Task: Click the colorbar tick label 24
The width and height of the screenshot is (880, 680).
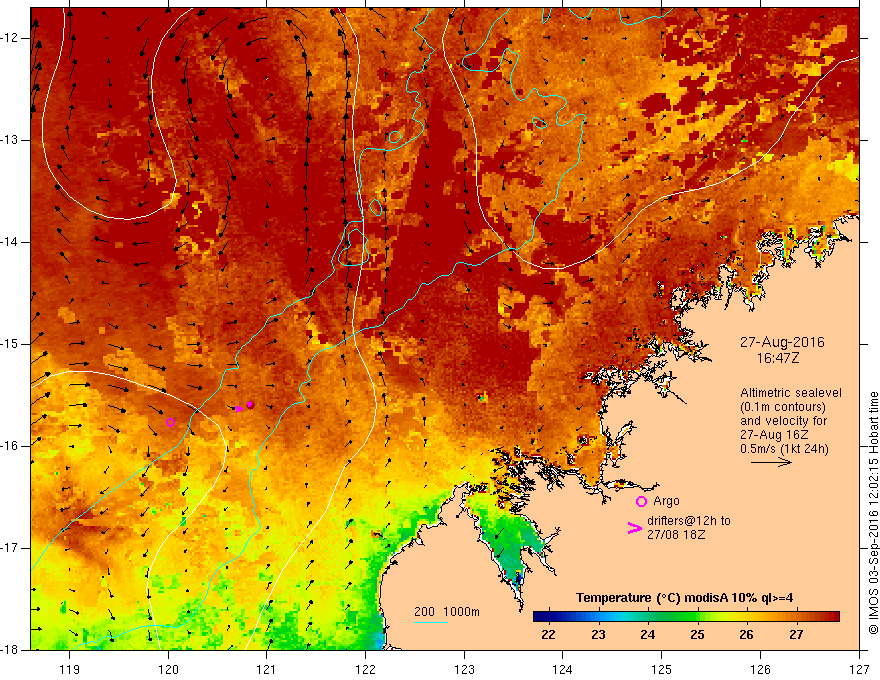Action: (648, 635)
